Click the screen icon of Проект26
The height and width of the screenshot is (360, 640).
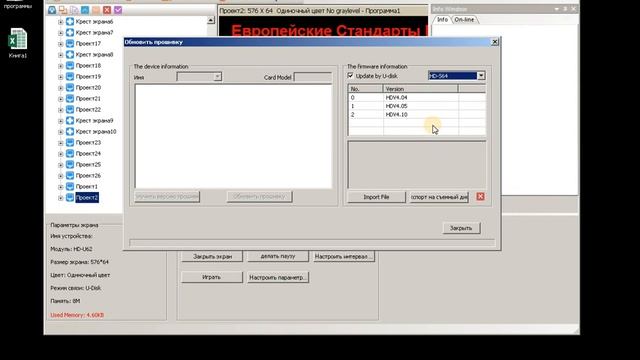tap(70, 176)
